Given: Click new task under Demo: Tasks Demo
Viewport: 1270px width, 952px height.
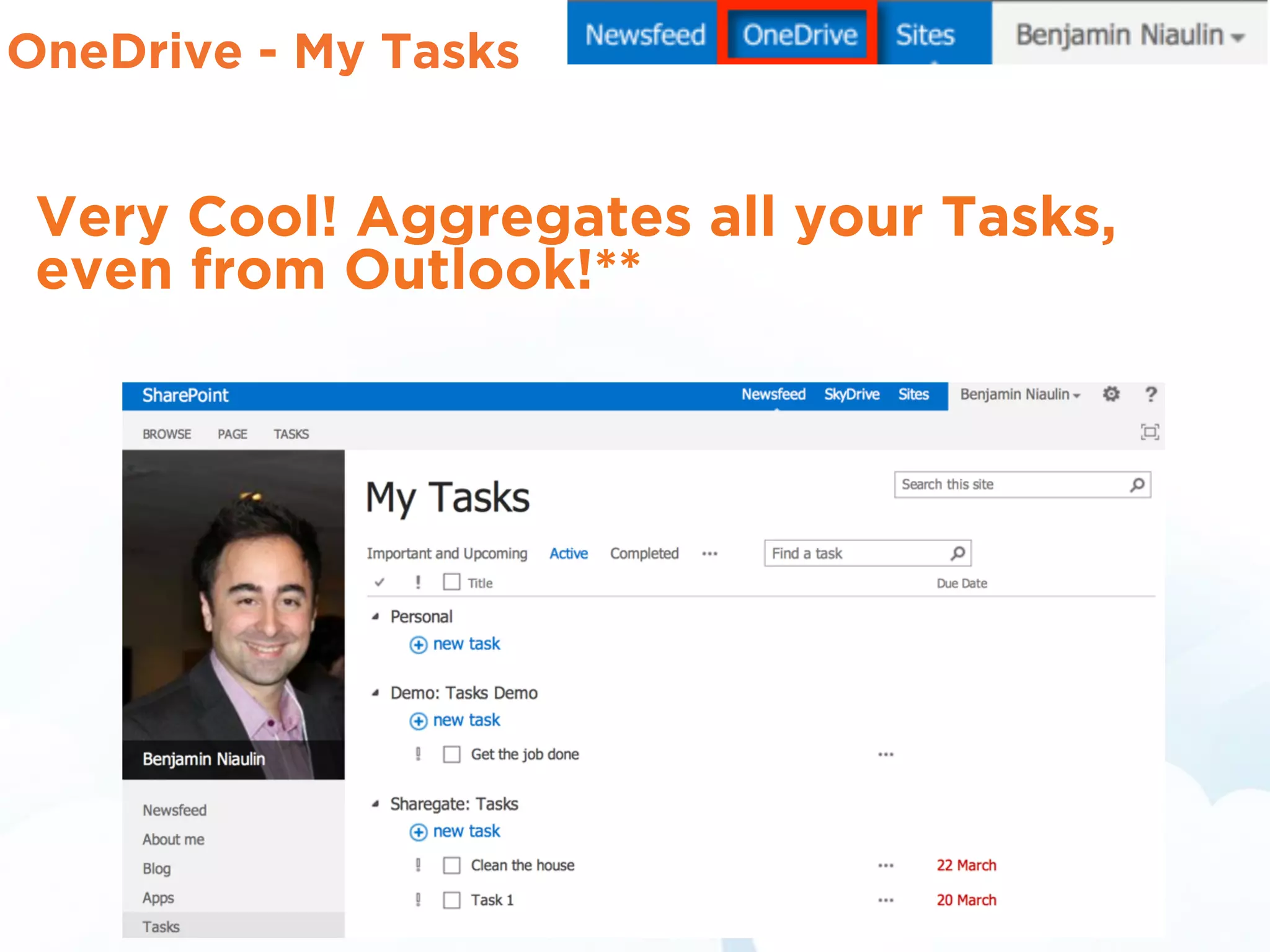Looking at the screenshot, I should [x=466, y=720].
